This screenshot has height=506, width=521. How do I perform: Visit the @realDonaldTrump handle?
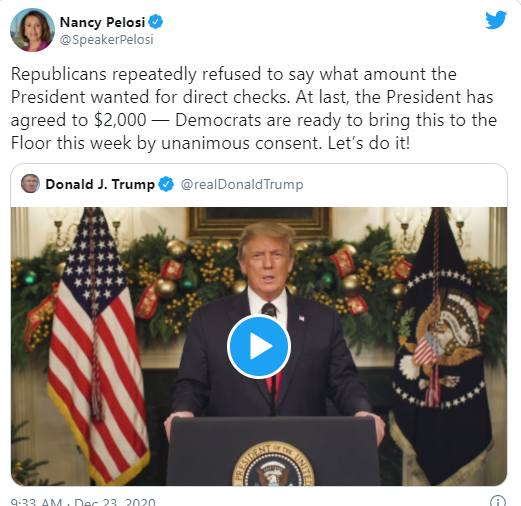click(242, 184)
